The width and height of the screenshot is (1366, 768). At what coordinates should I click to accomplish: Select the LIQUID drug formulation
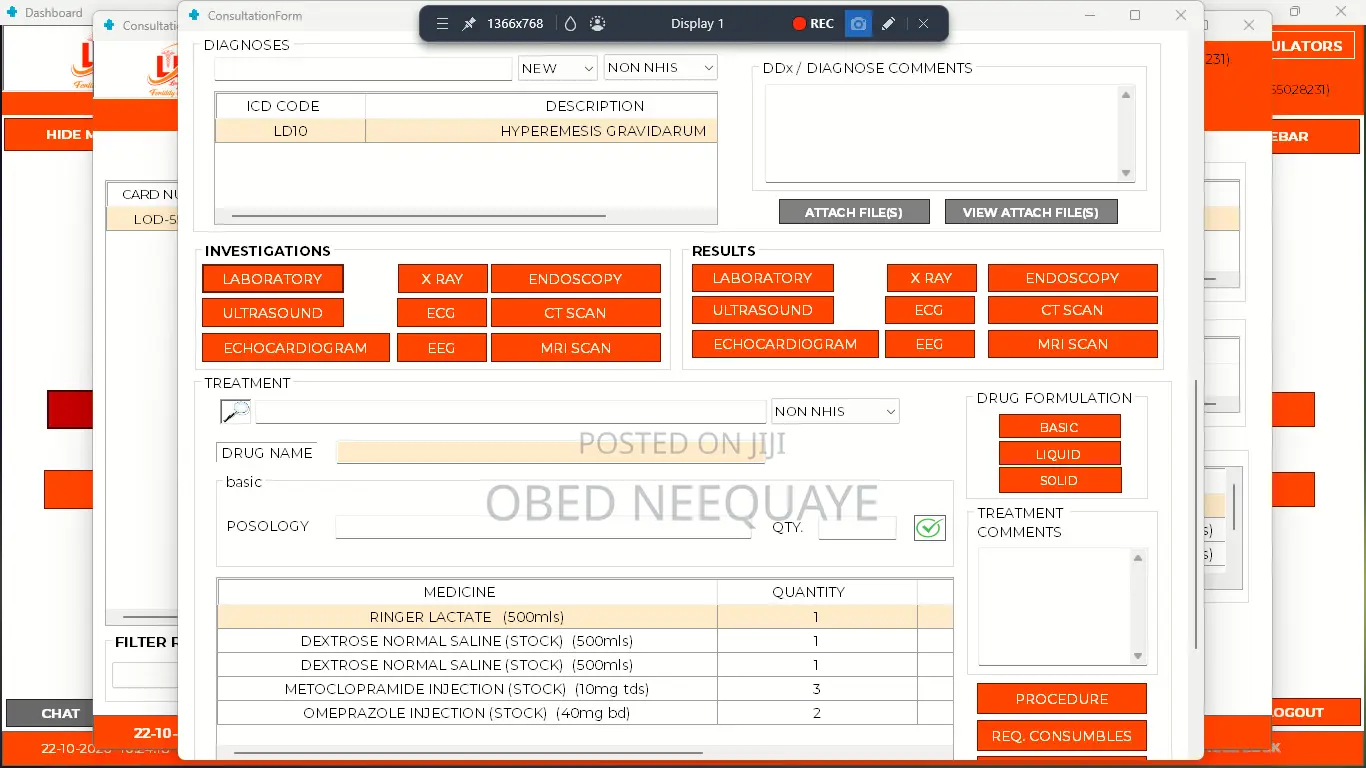coord(1059,454)
